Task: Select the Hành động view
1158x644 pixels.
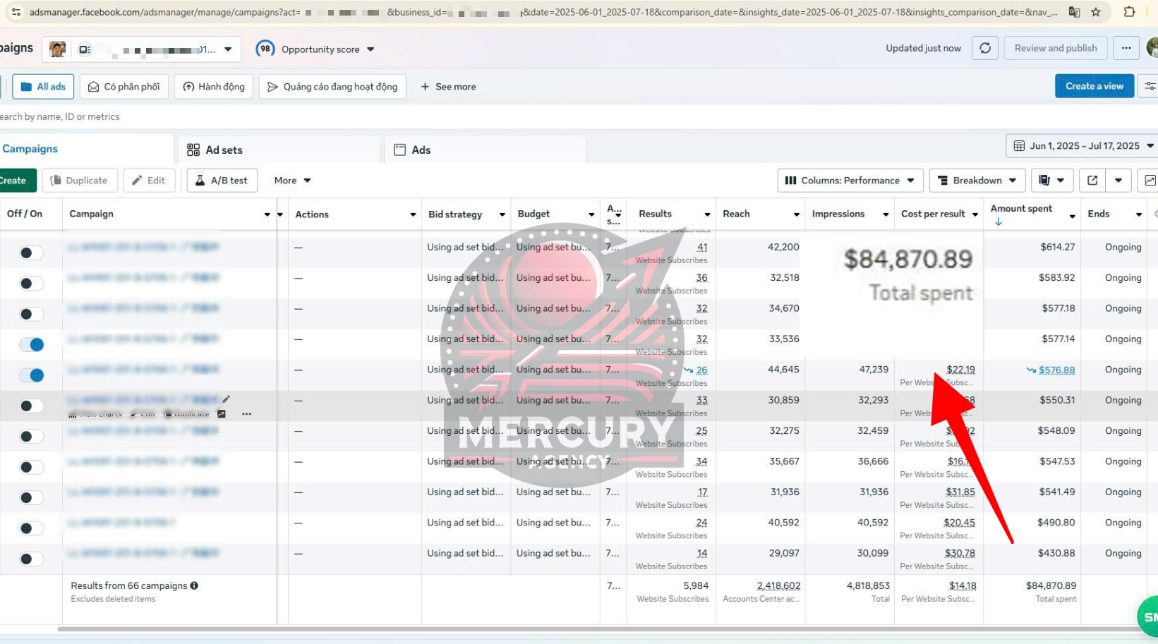Action: point(213,86)
